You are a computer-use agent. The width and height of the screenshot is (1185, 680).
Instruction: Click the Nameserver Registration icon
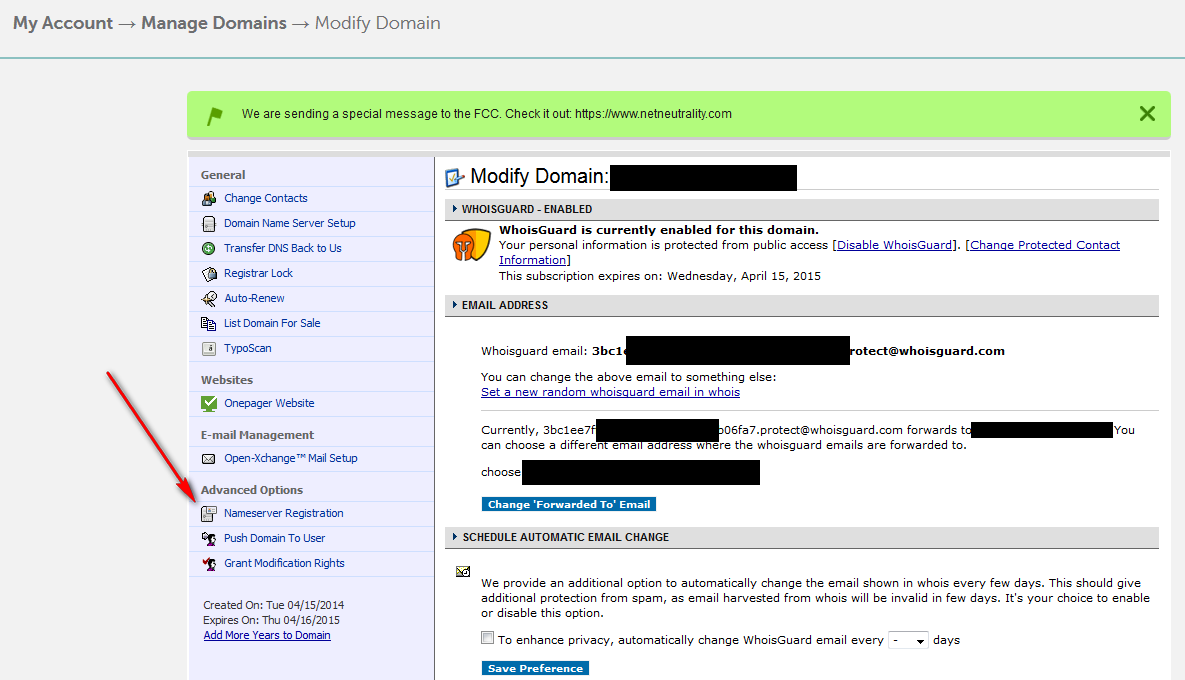pyautogui.click(x=209, y=514)
